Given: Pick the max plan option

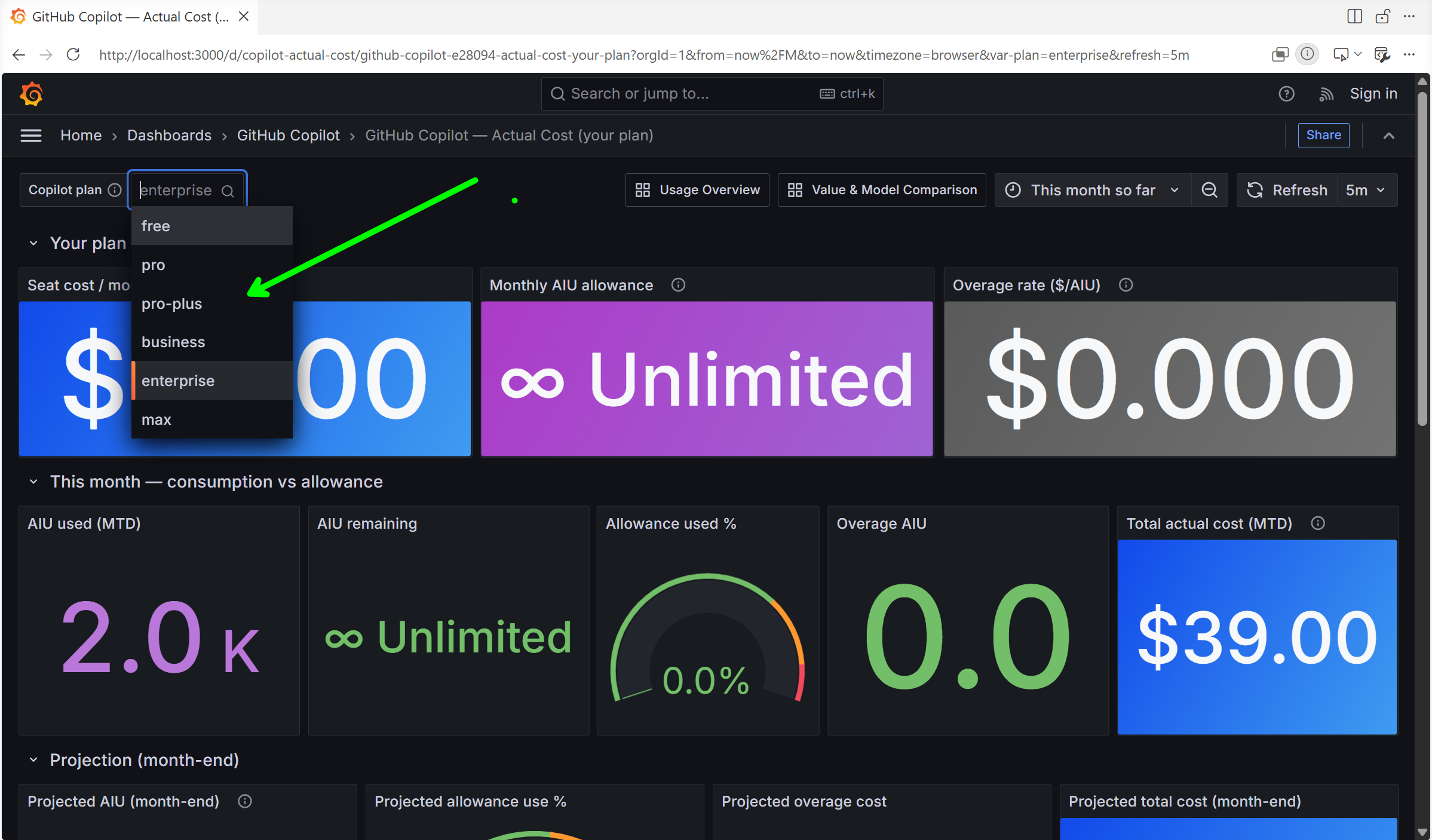Looking at the screenshot, I should click(x=212, y=419).
